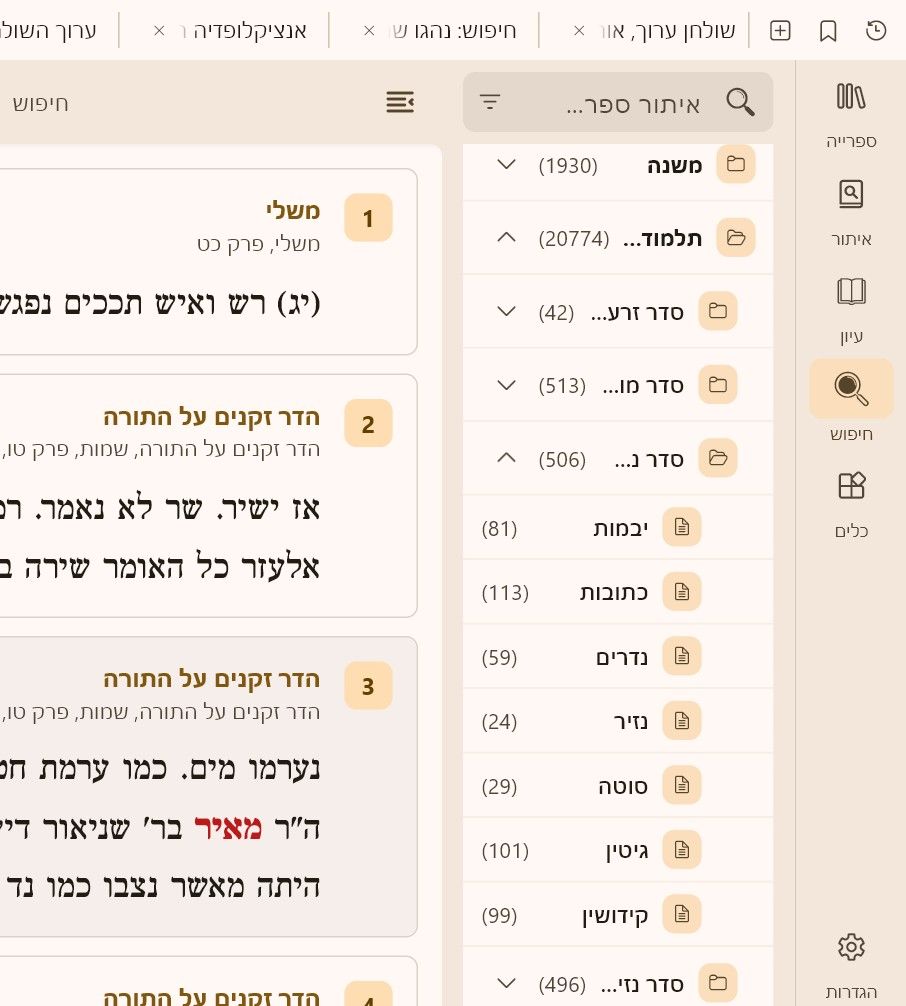906x1006 pixels.
Task: Click the (101) count next to גיטין
Action: [x=505, y=851]
